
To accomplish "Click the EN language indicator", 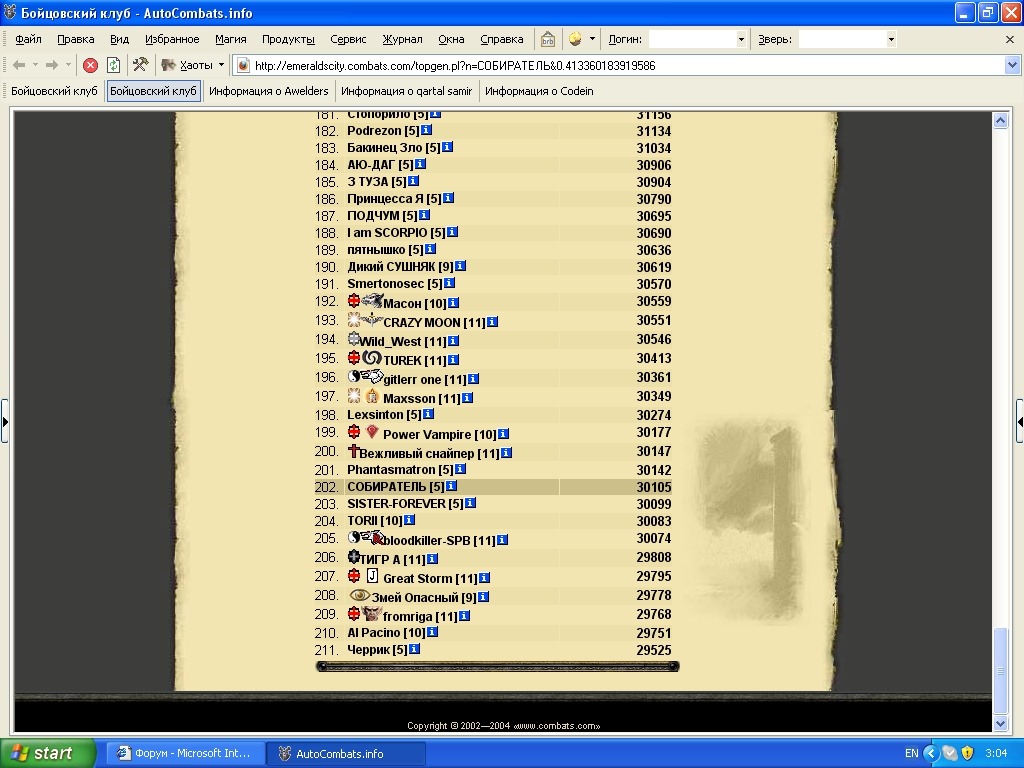I will pyautogui.click(x=912, y=753).
